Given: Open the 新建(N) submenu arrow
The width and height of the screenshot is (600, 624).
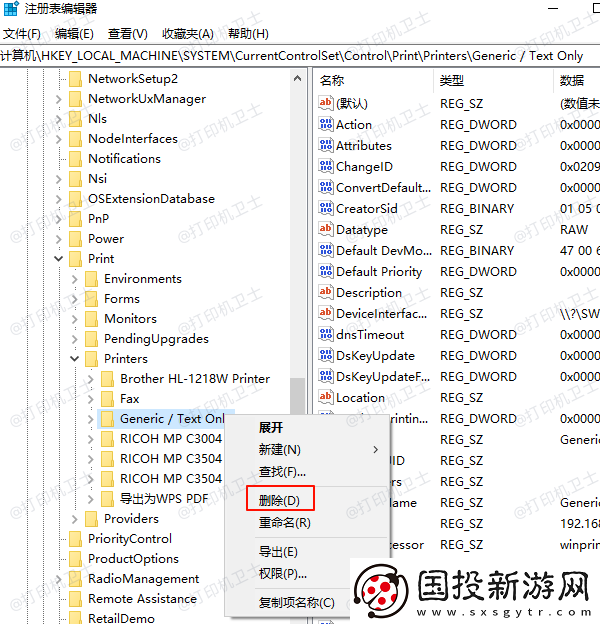Looking at the screenshot, I should [376, 450].
